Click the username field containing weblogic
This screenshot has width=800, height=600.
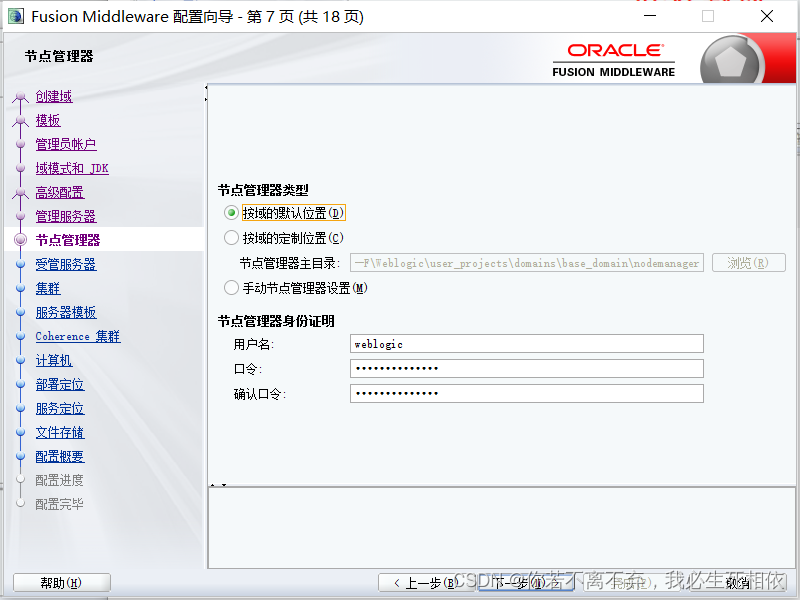coord(527,344)
